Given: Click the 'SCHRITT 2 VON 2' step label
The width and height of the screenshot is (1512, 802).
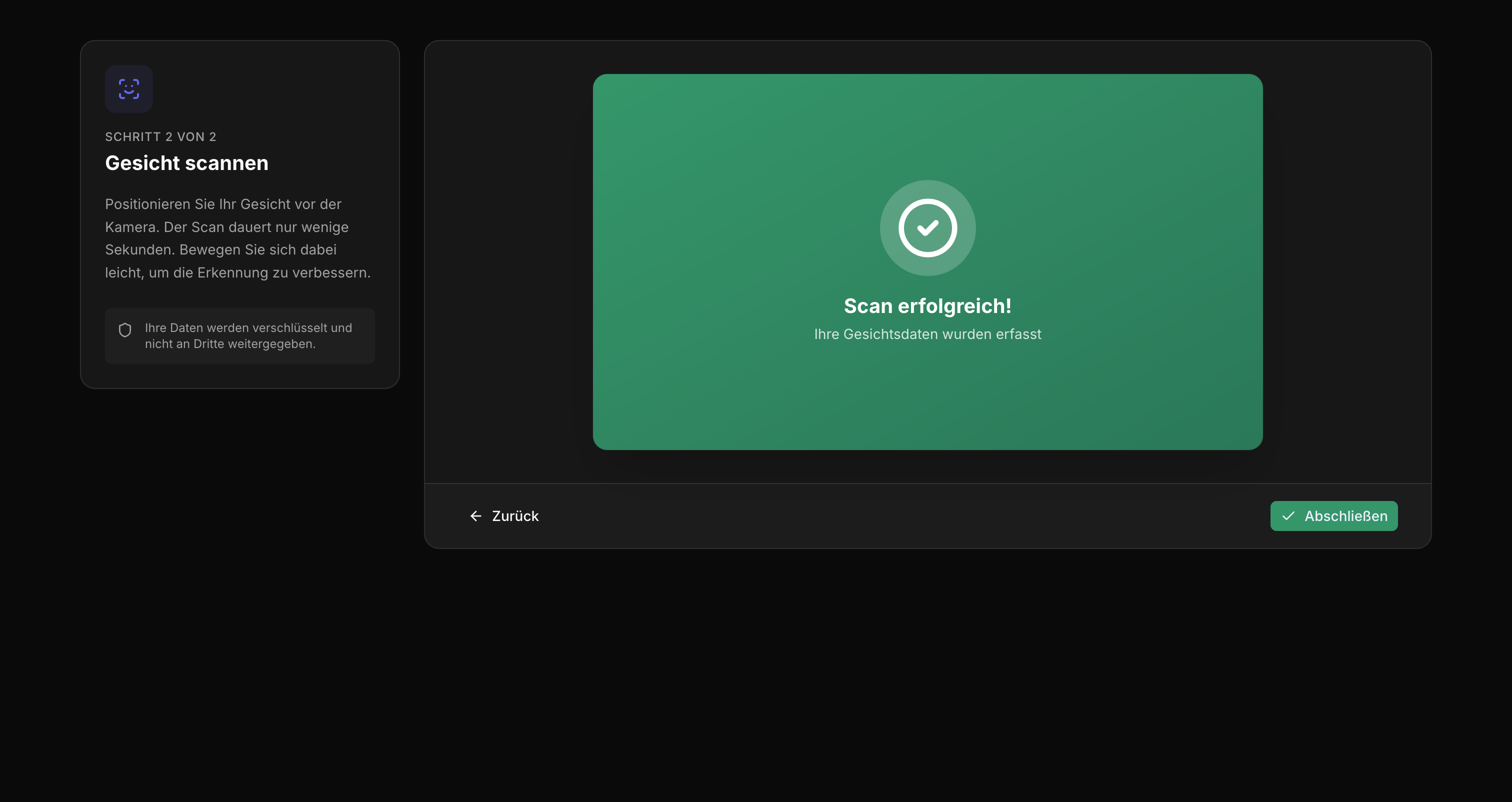Looking at the screenshot, I should pos(160,137).
